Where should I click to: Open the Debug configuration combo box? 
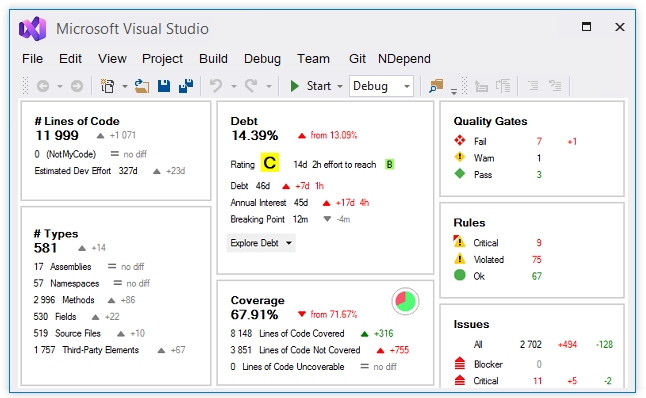[x=382, y=86]
